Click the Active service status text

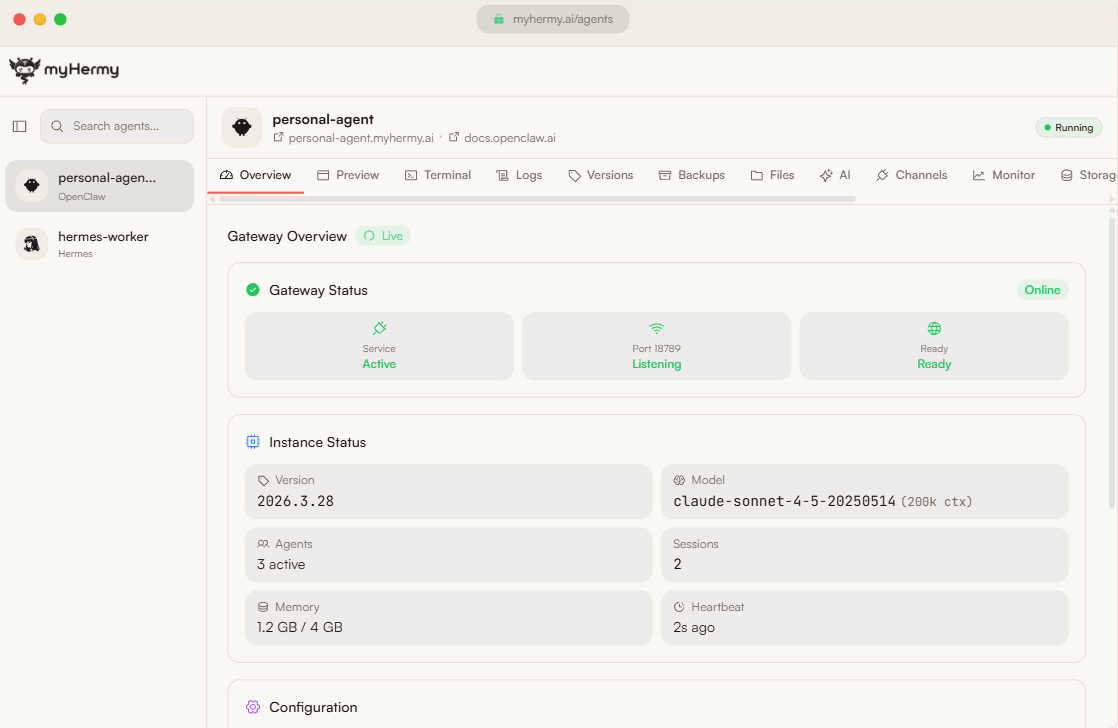tap(379, 364)
